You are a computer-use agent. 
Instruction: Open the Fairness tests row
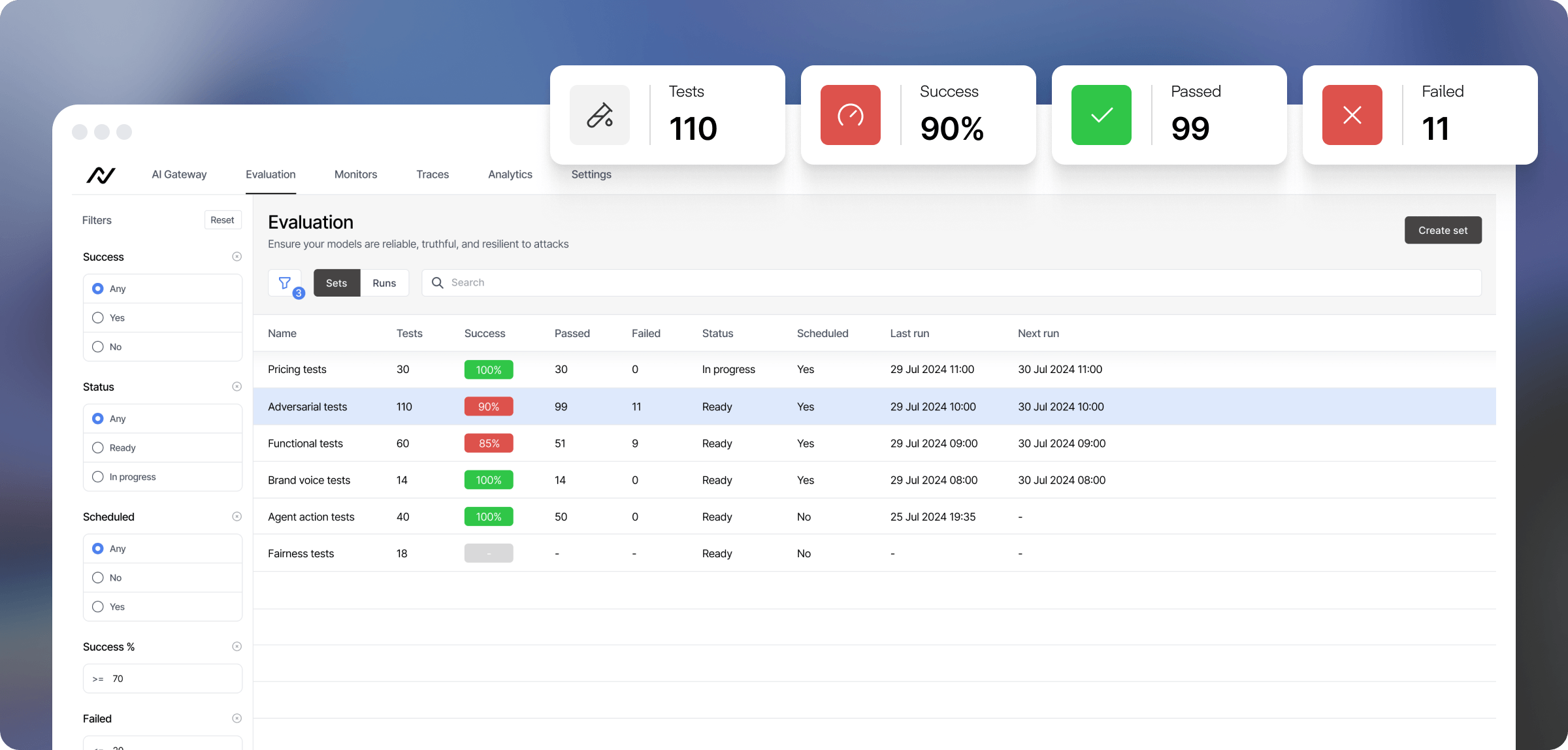click(875, 553)
